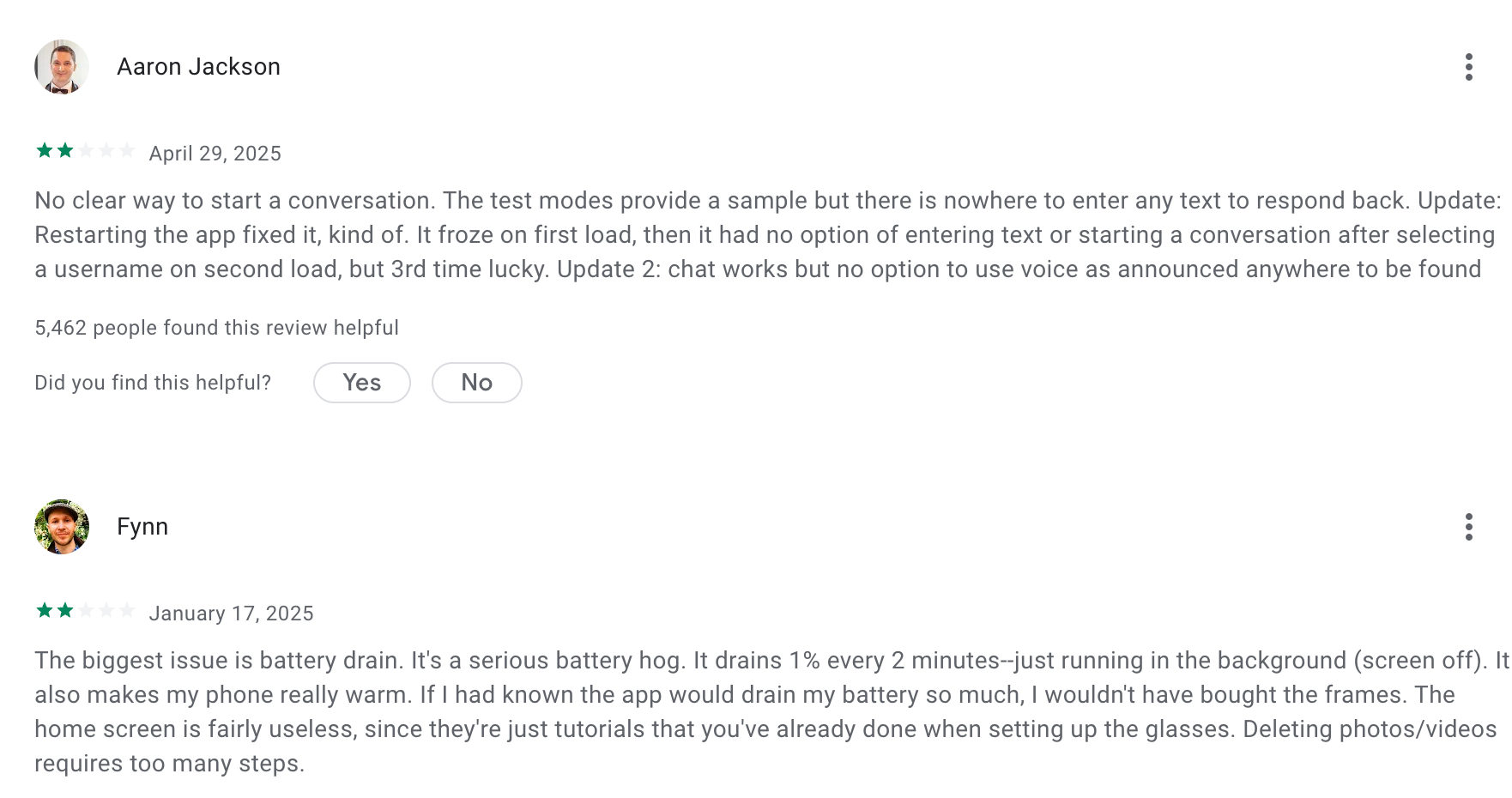Click Fynn's profile avatar
Image resolution: width=1512 pixels, height=798 pixels.
point(62,527)
